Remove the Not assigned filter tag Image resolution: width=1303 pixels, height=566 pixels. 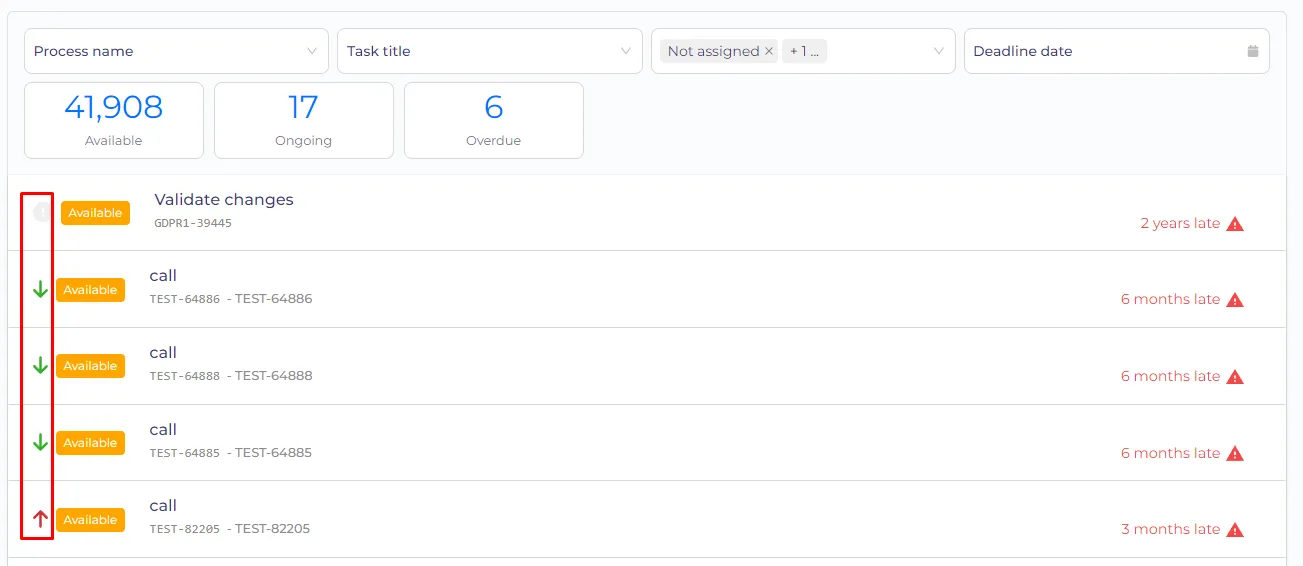click(x=769, y=51)
